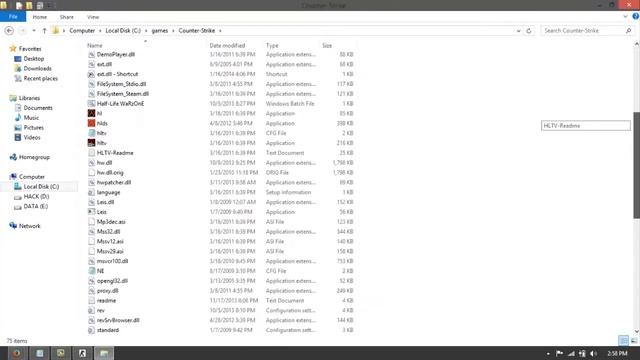The height and width of the screenshot is (360, 640).
Task: Open the File ribbon tab
Action: (13, 17)
